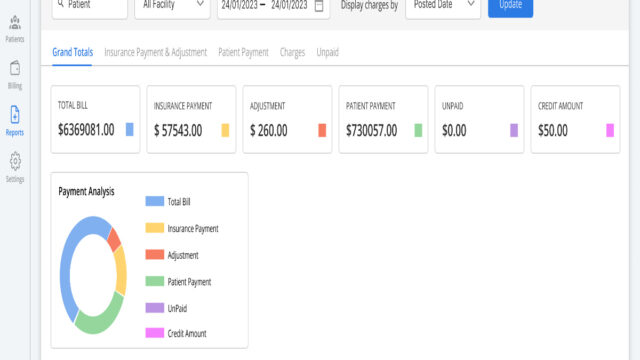Open the Unpaid tab

328,52
